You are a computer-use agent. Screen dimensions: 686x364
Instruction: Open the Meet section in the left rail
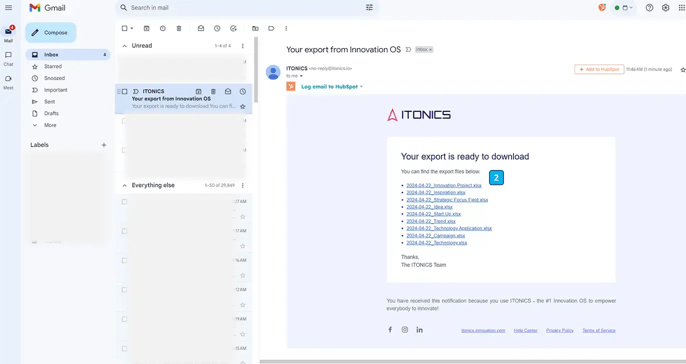8,82
